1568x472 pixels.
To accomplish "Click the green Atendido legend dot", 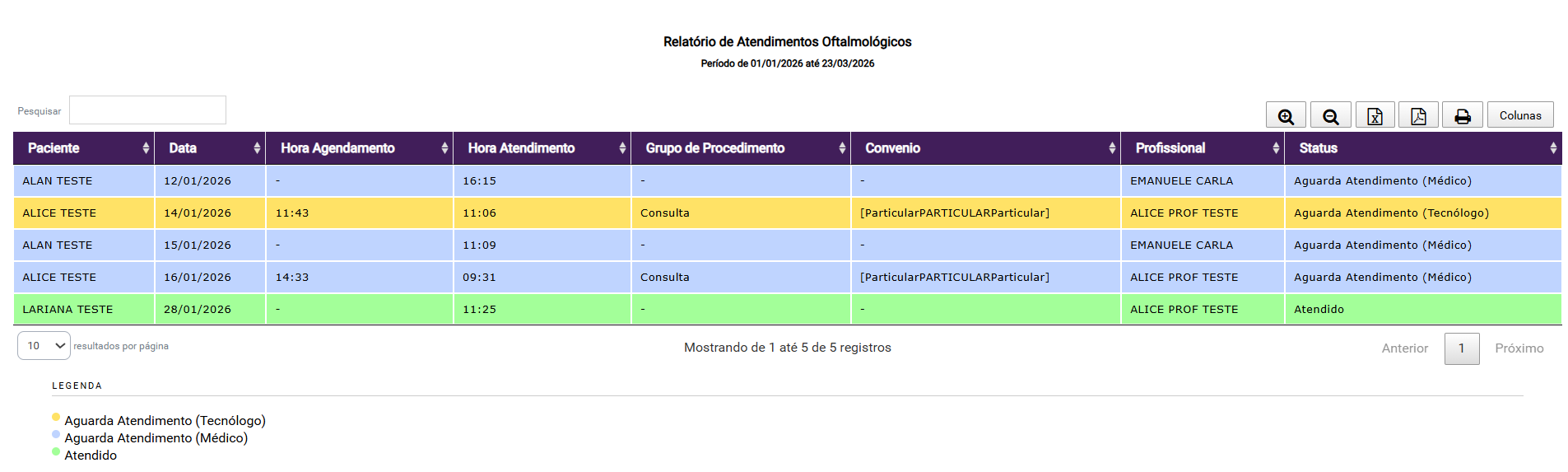I will click(x=56, y=451).
